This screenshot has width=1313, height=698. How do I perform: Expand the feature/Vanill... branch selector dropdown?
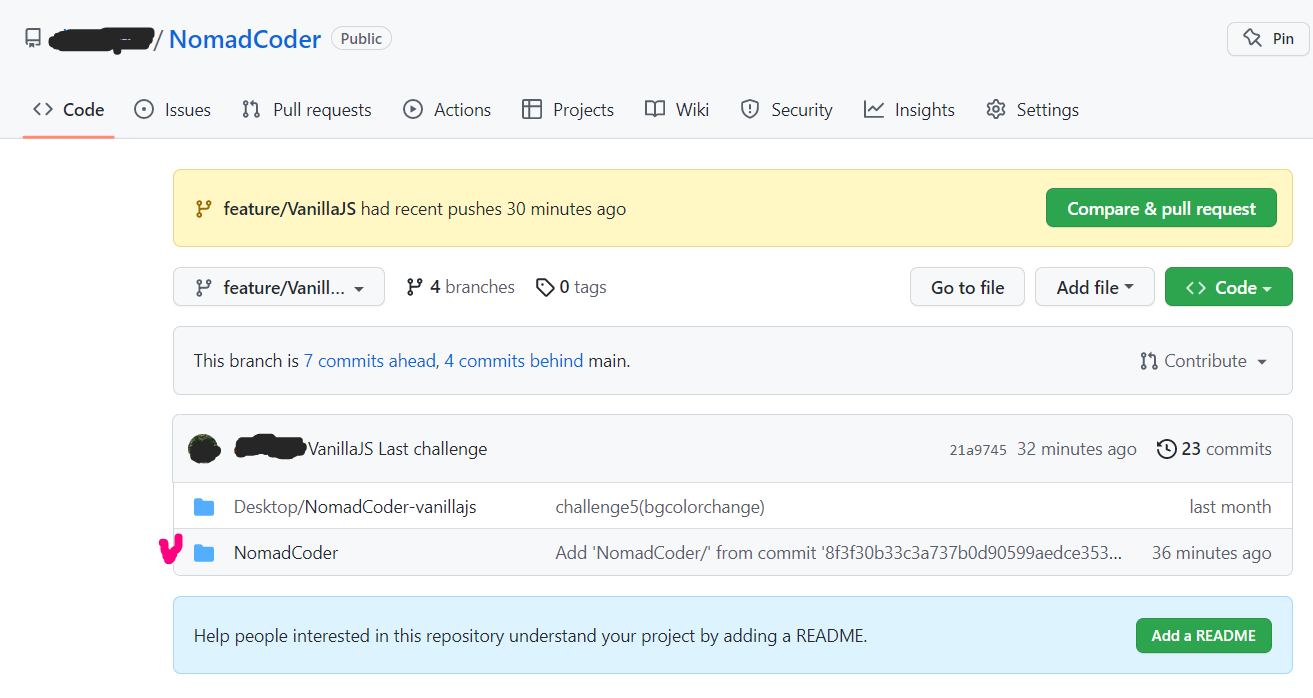(x=279, y=287)
